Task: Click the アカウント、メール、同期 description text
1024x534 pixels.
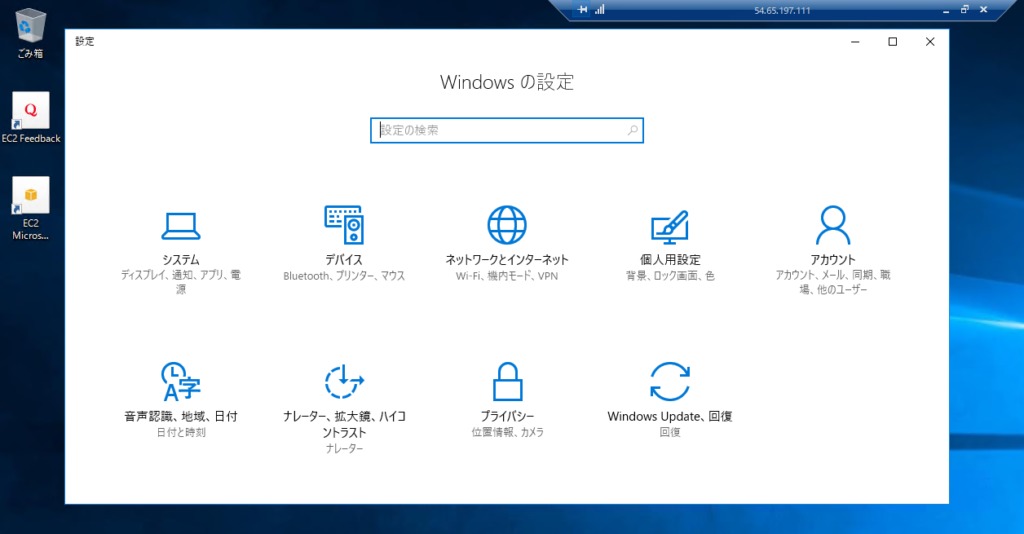Action: pos(833,282)
